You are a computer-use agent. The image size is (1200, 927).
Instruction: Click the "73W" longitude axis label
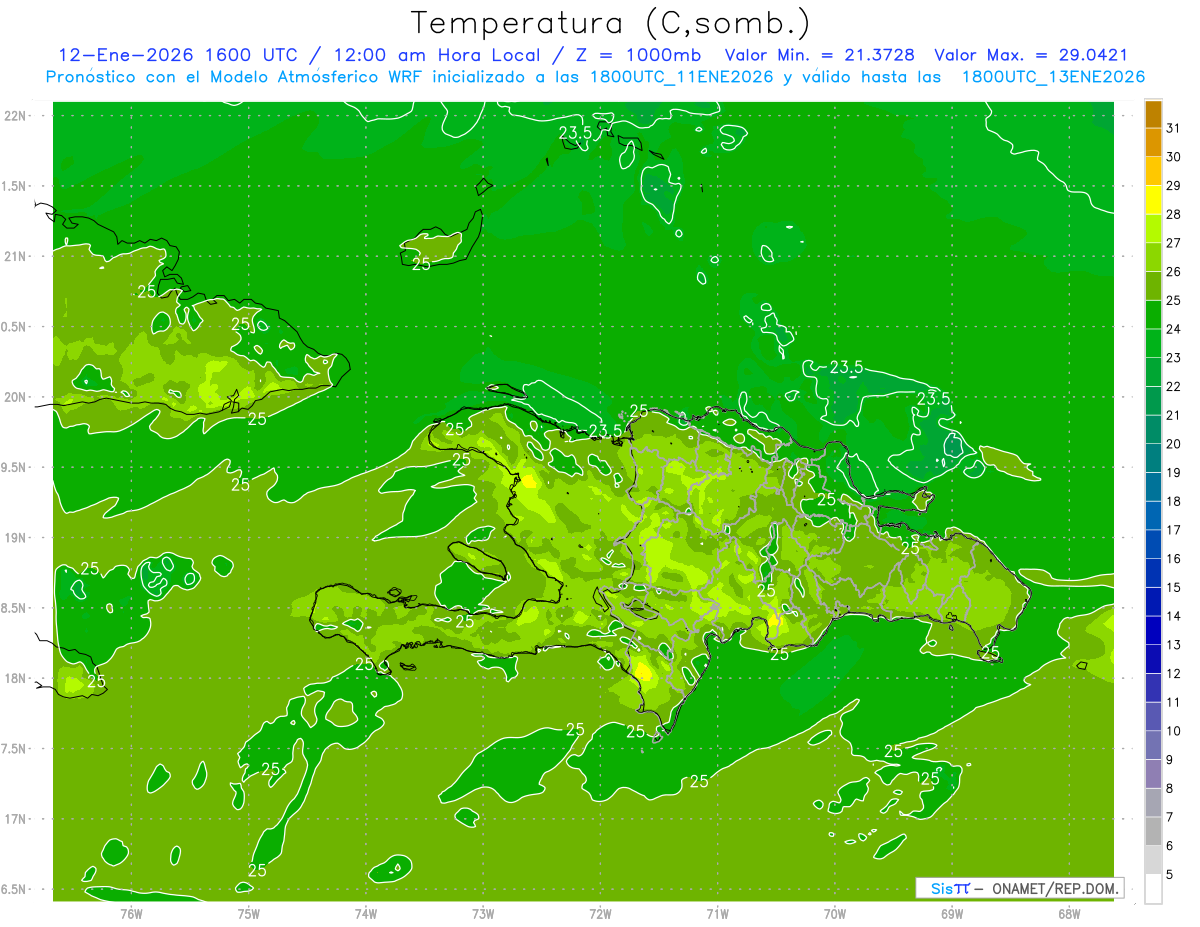[483, 913]
